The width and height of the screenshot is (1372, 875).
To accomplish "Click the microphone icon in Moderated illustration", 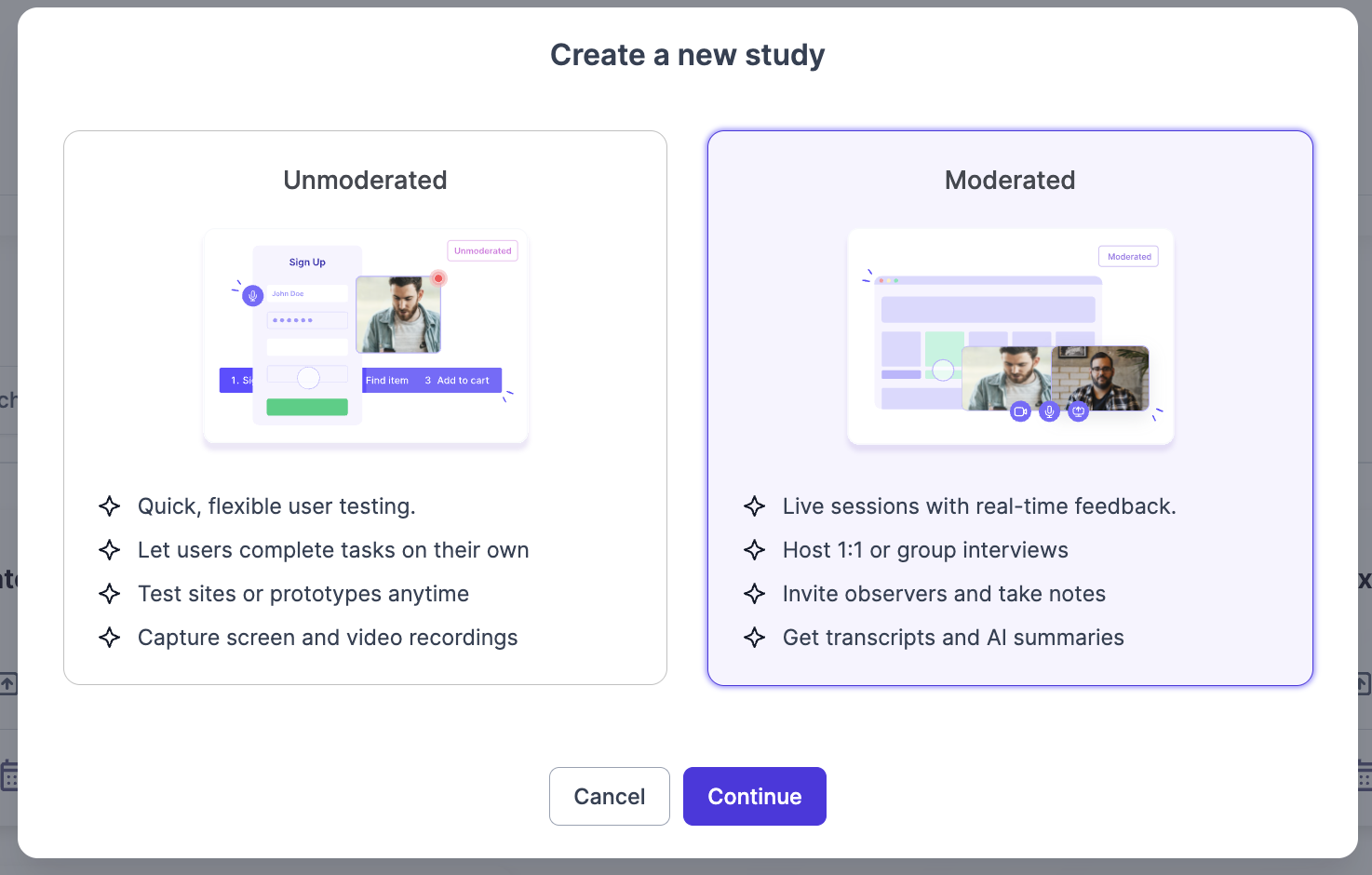I will point(1049,411).
